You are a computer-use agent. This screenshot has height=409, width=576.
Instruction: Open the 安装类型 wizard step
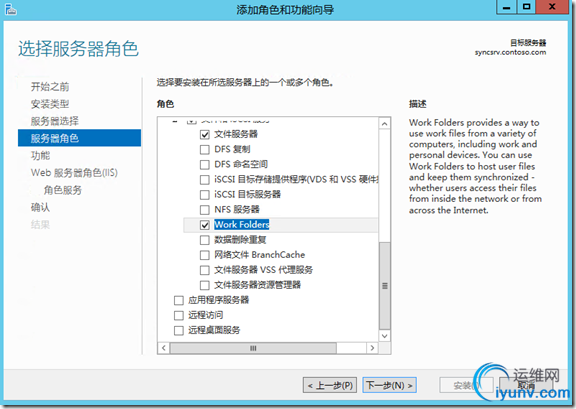click(50, 104)
